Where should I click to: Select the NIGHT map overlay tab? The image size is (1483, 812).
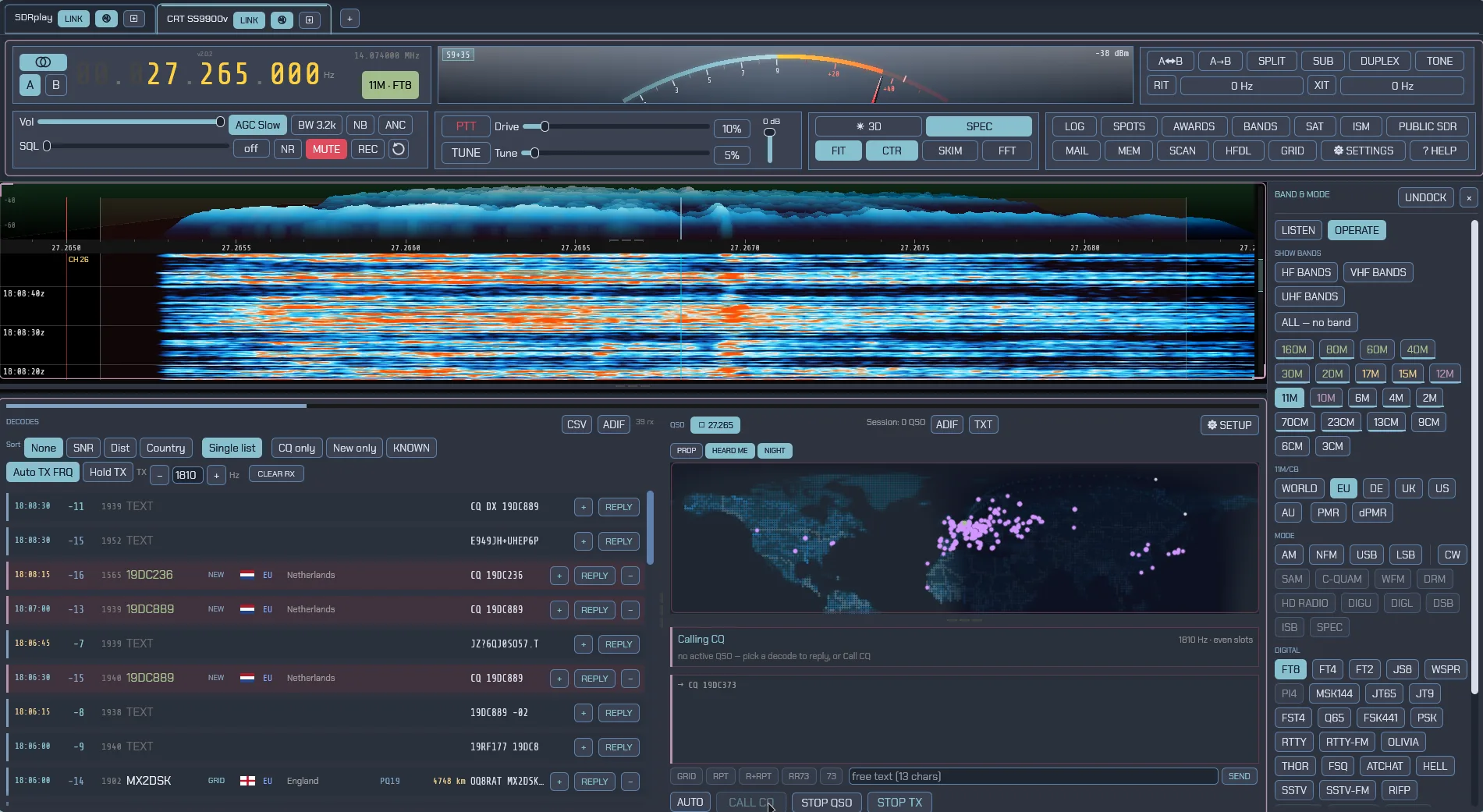775,451
